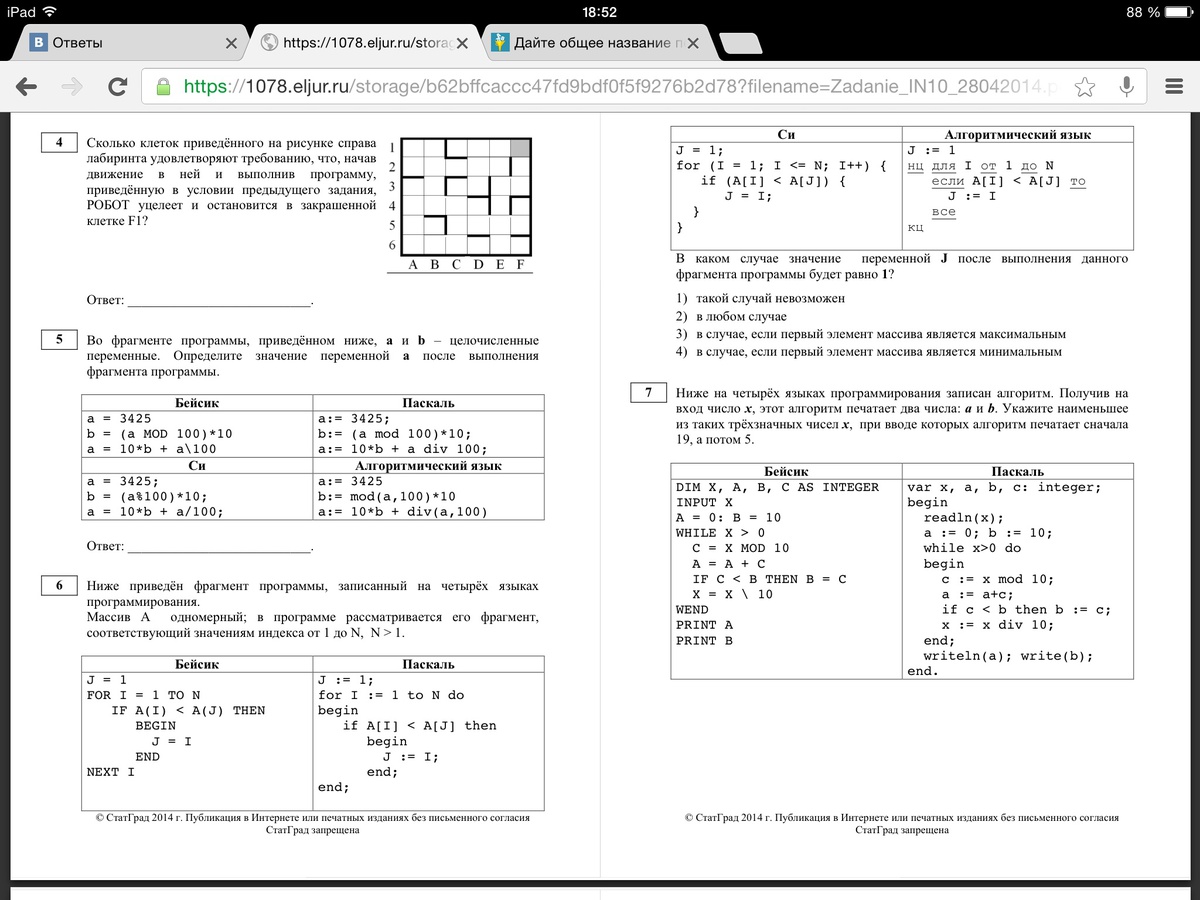Bookmark this page with the star icon
The width and height of the screenshot is (1200, 900).
pos(1085,87)
